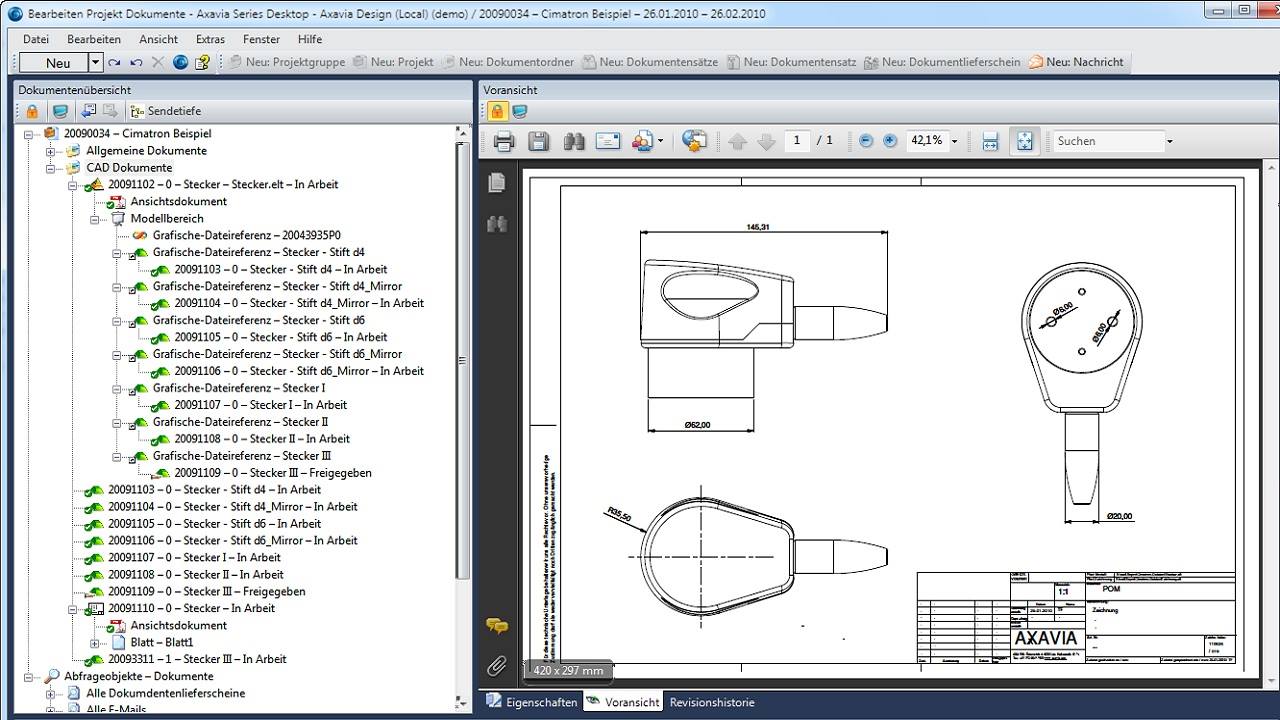Click the save floppy disk icon in preview

pos(539,141)
